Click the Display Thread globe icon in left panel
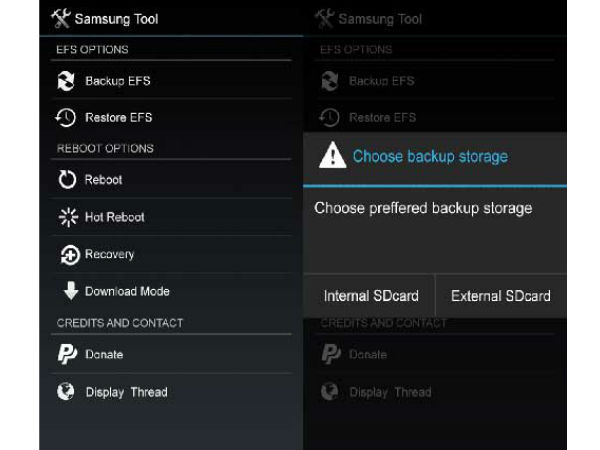 [67, 392]
